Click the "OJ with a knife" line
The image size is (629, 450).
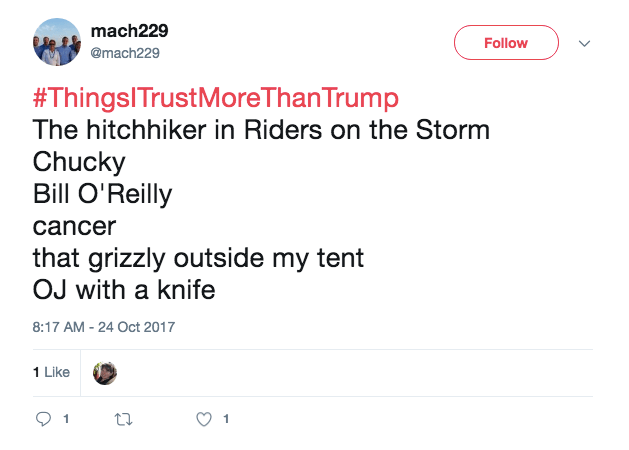pos(124,290)
